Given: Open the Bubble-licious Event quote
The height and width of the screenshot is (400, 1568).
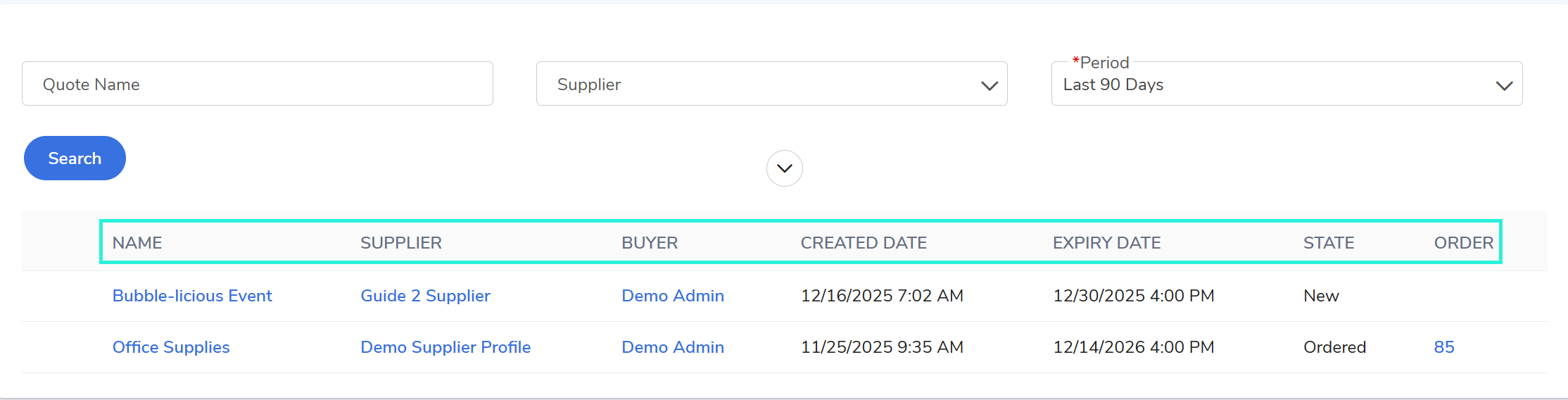Looking at the screenshot, I should 192,296.
